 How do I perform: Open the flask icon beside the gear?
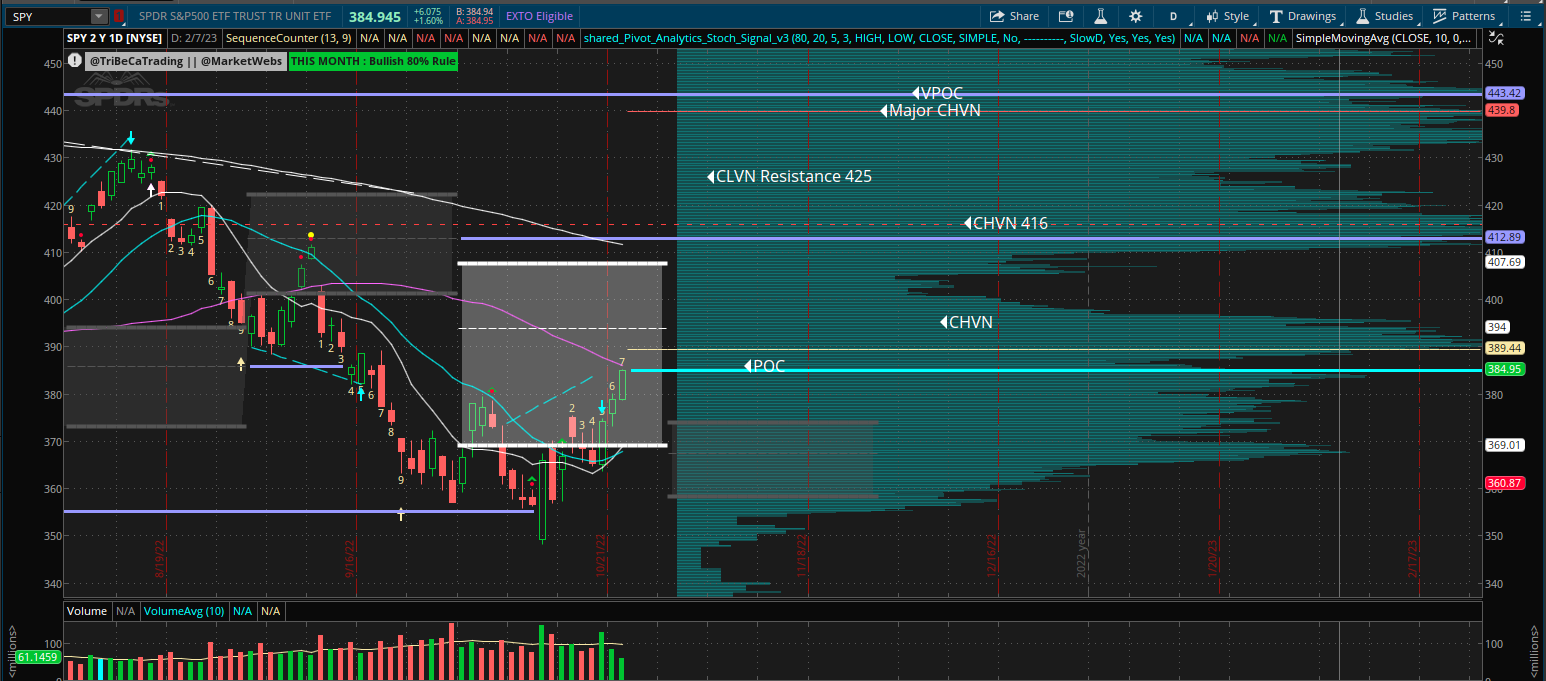[1100, 16]
